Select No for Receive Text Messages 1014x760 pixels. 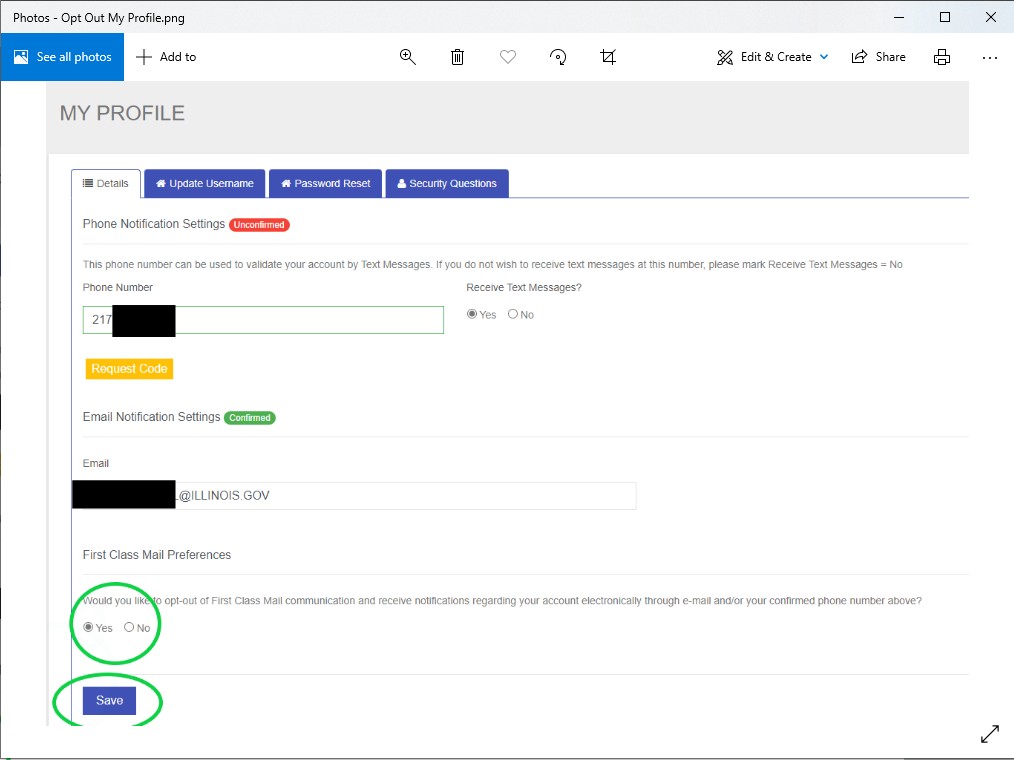click(x=513, y=314)
